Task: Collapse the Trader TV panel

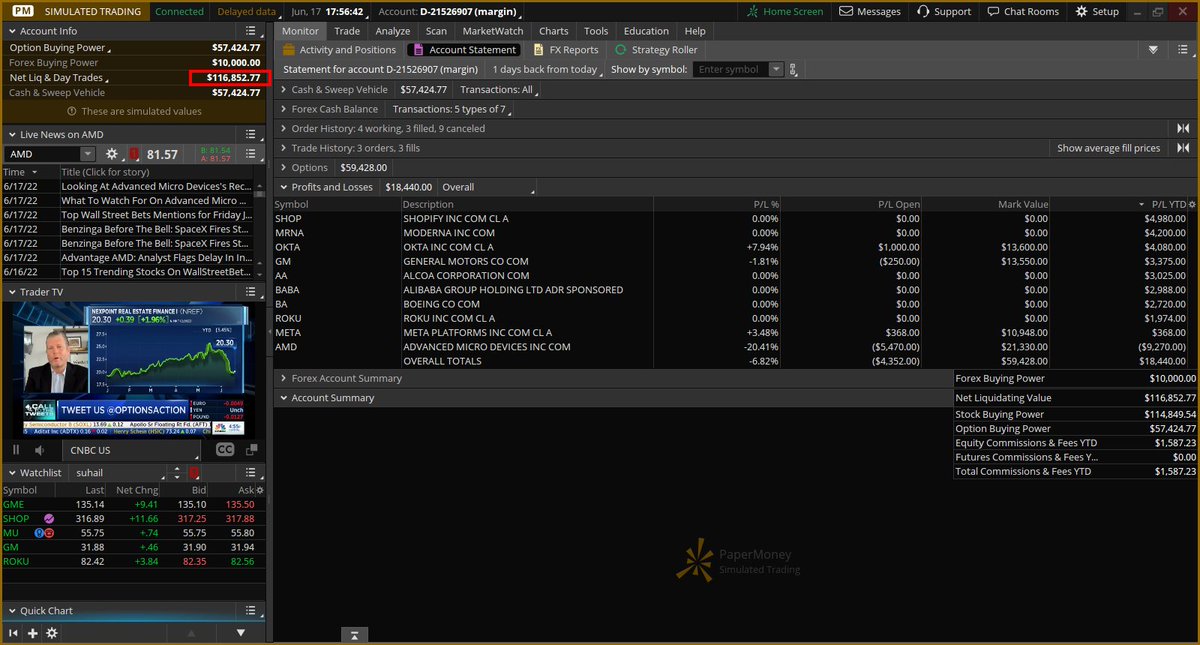Action: pos(12,292)
